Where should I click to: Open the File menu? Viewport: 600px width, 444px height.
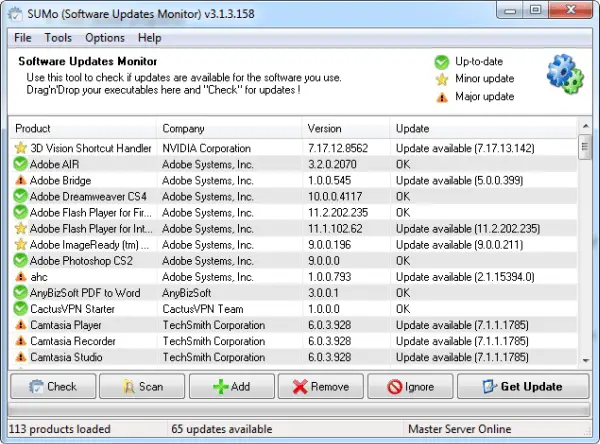23,38
